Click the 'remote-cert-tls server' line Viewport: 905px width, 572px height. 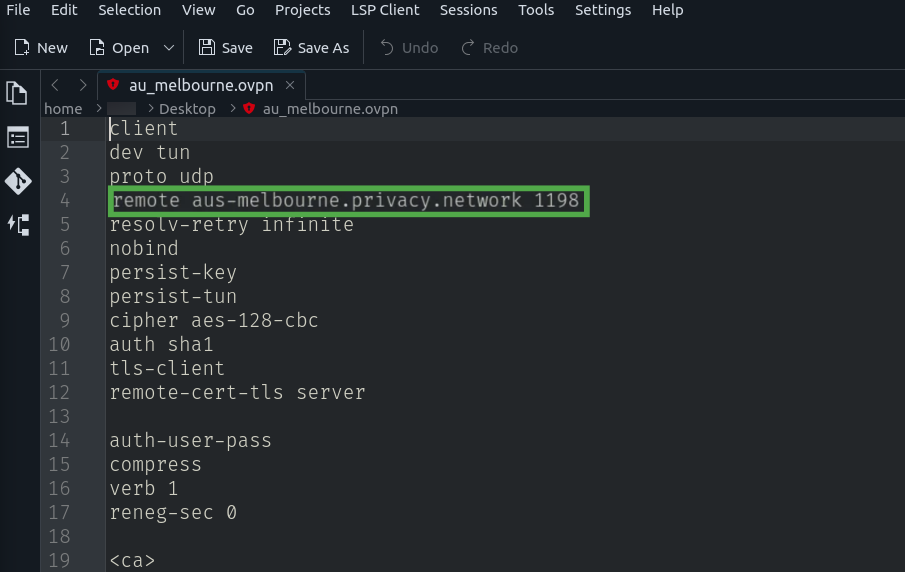coord(237,392)
